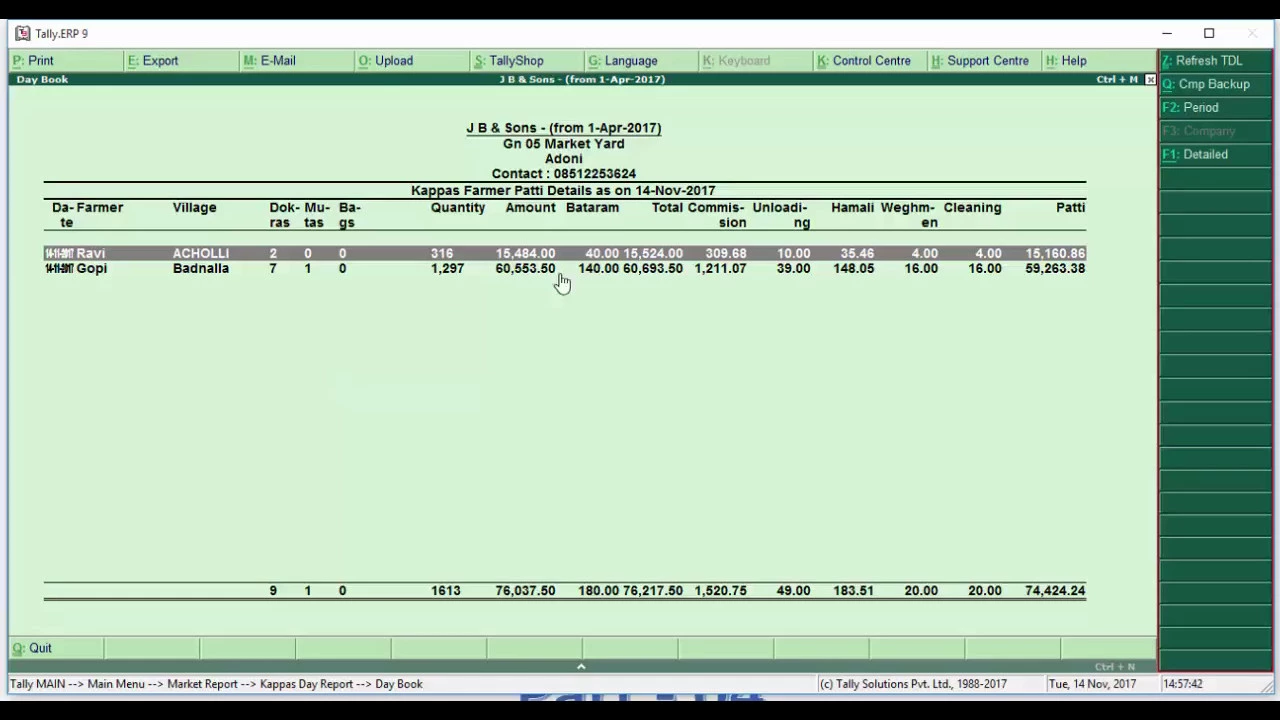
Task: Click Gopi's quantity 1,297
Action: (x=447, y=269)
